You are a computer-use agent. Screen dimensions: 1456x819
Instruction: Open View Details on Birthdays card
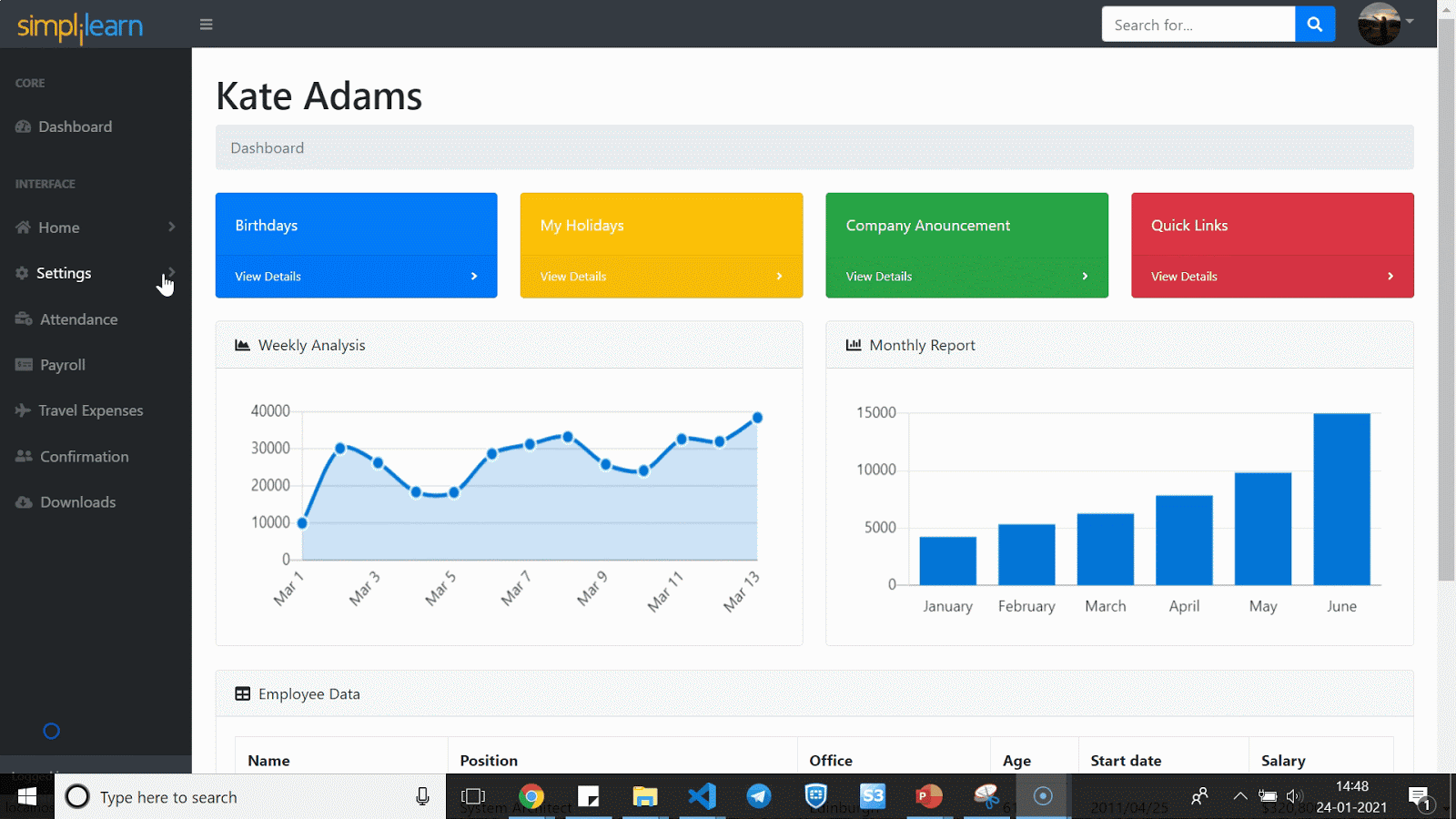[268, 277]
